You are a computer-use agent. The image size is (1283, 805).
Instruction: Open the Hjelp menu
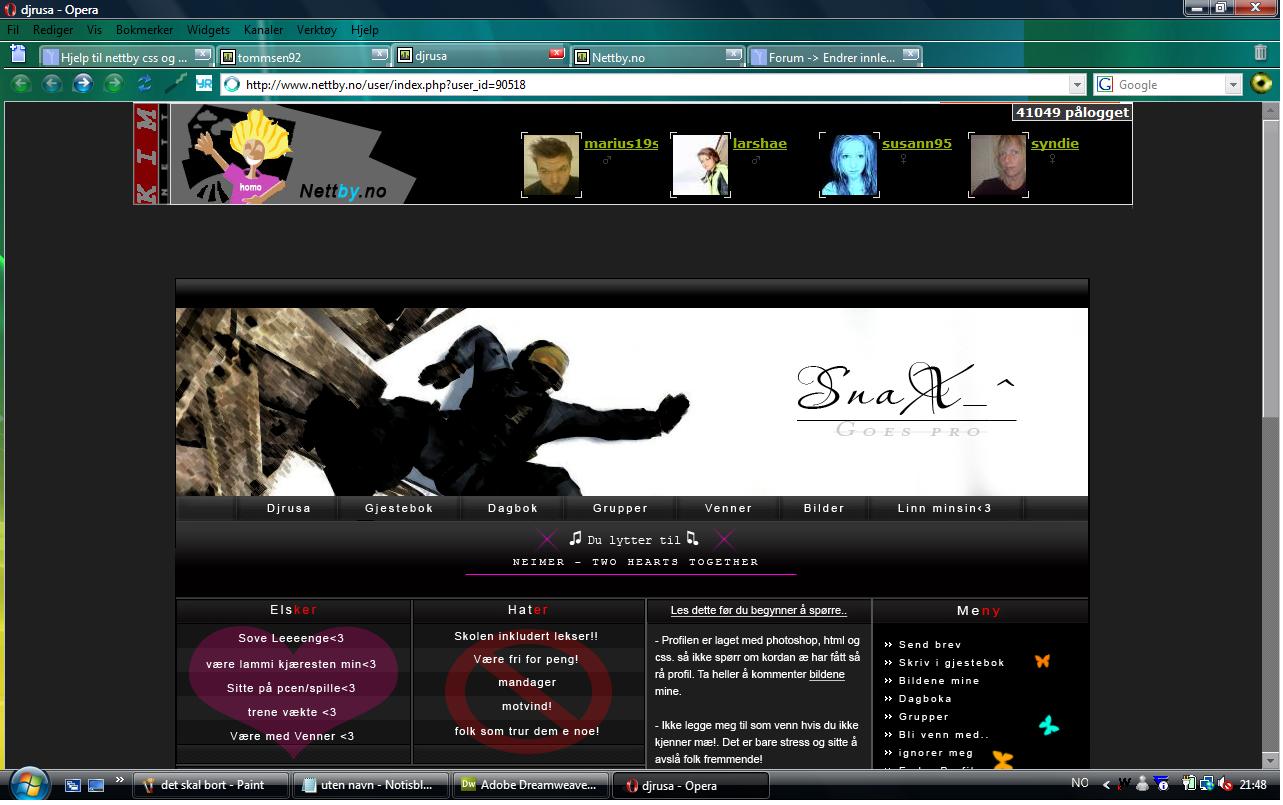pos(365,30)
